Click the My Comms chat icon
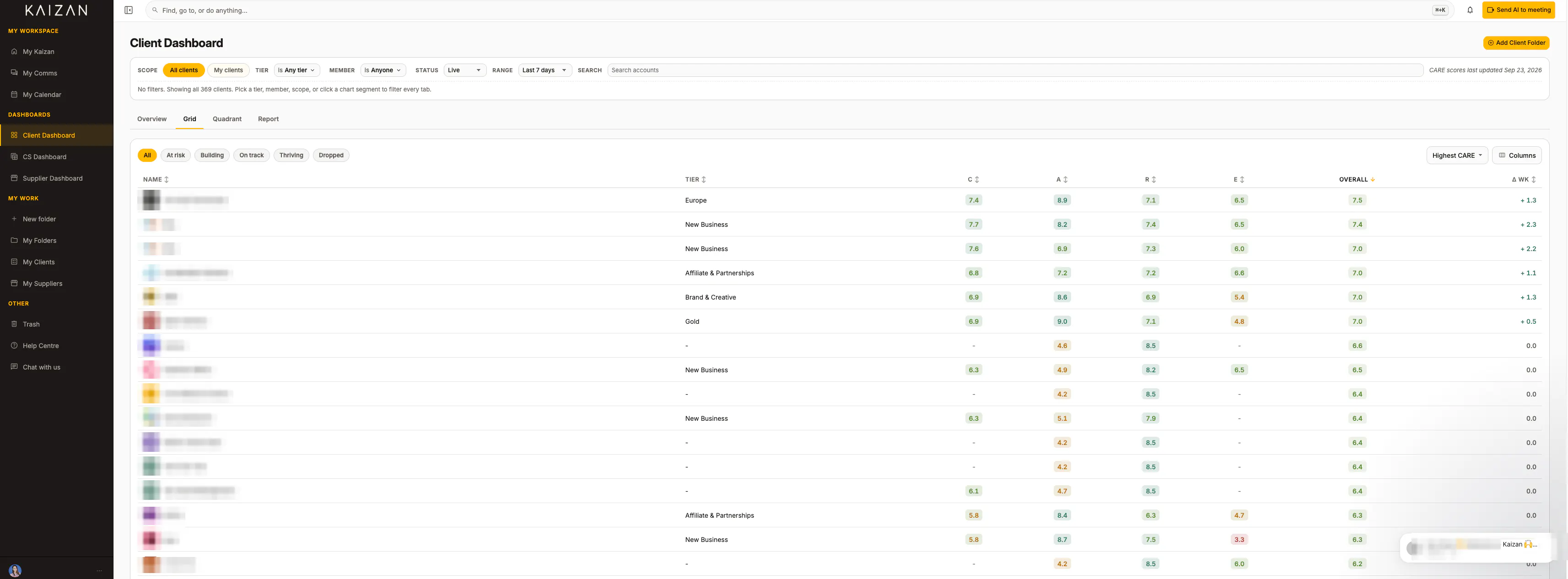 pyautogui.click(x=14, y=73)
